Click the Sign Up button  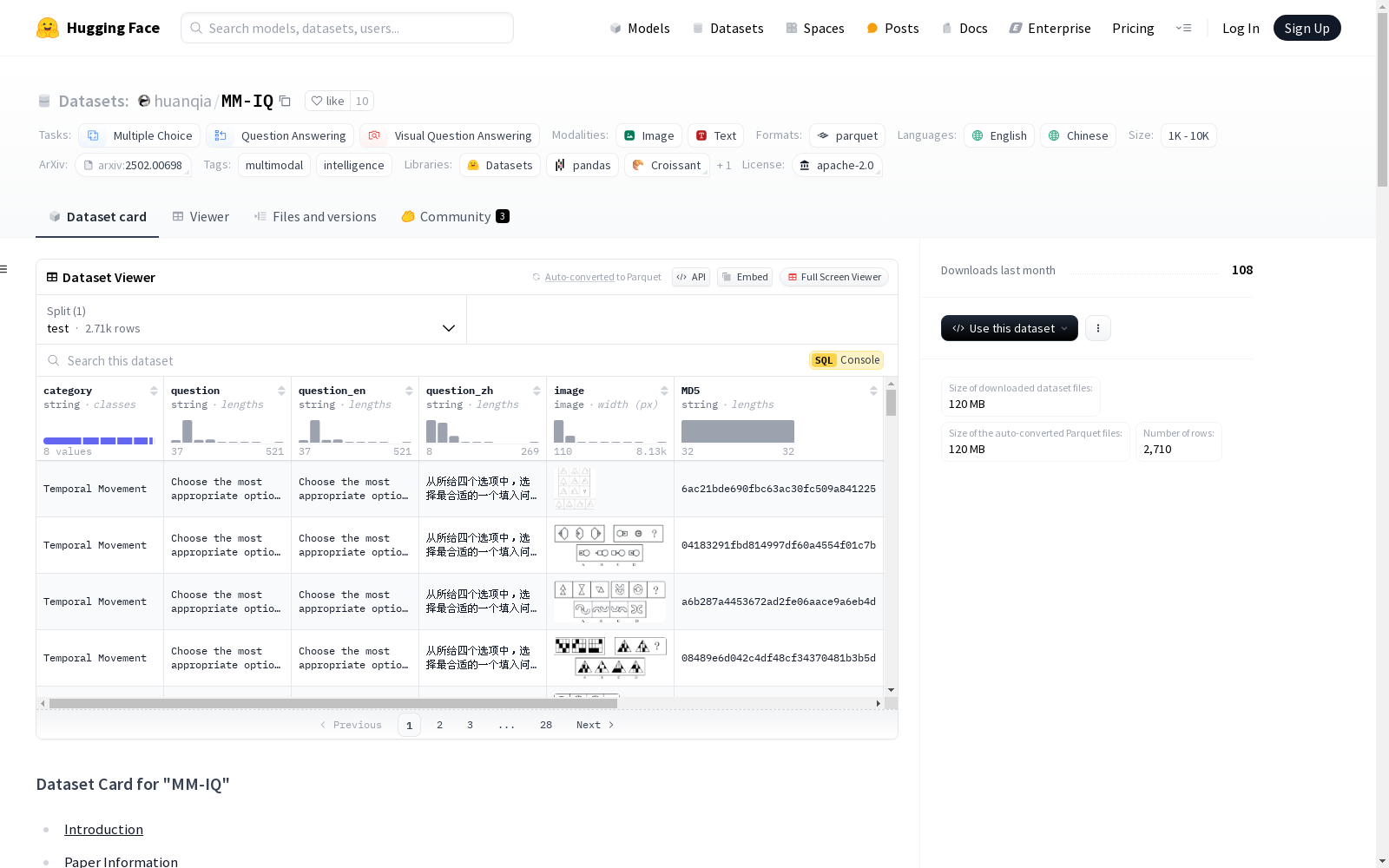coord(1307,28)
